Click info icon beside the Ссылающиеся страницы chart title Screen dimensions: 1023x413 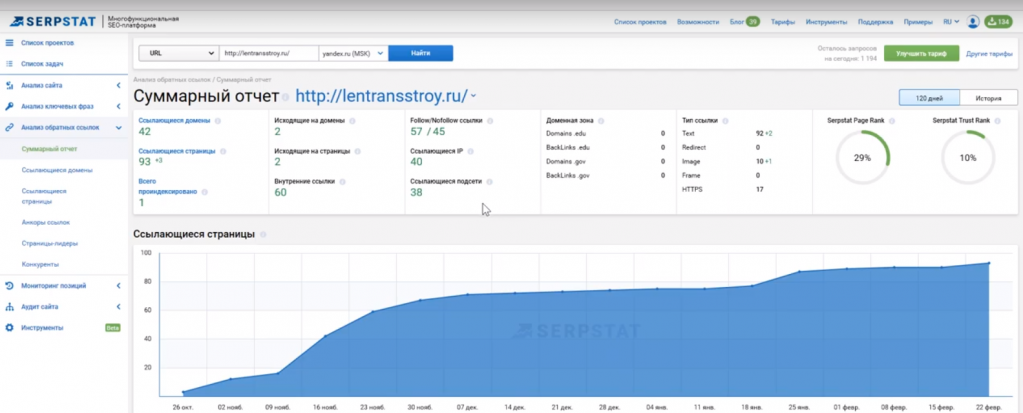263,235
